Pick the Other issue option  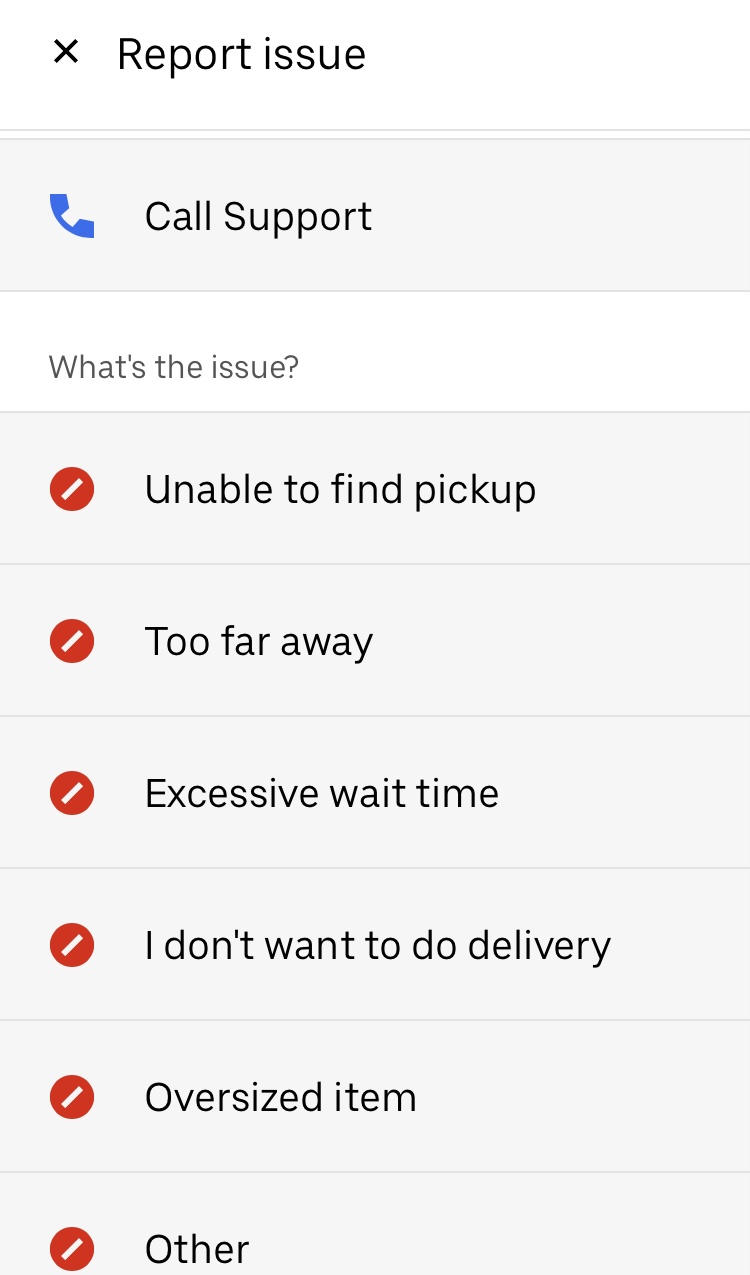coord(196,1249)
